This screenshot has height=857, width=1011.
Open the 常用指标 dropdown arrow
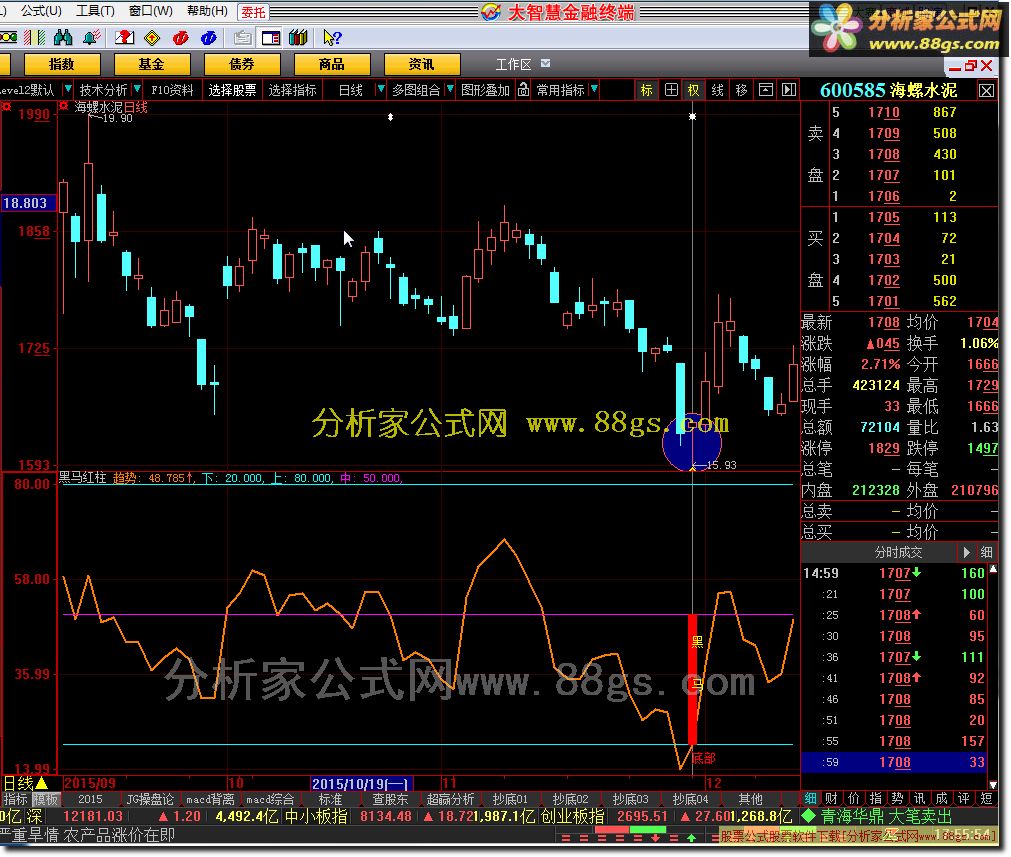(x=594, y=89)
